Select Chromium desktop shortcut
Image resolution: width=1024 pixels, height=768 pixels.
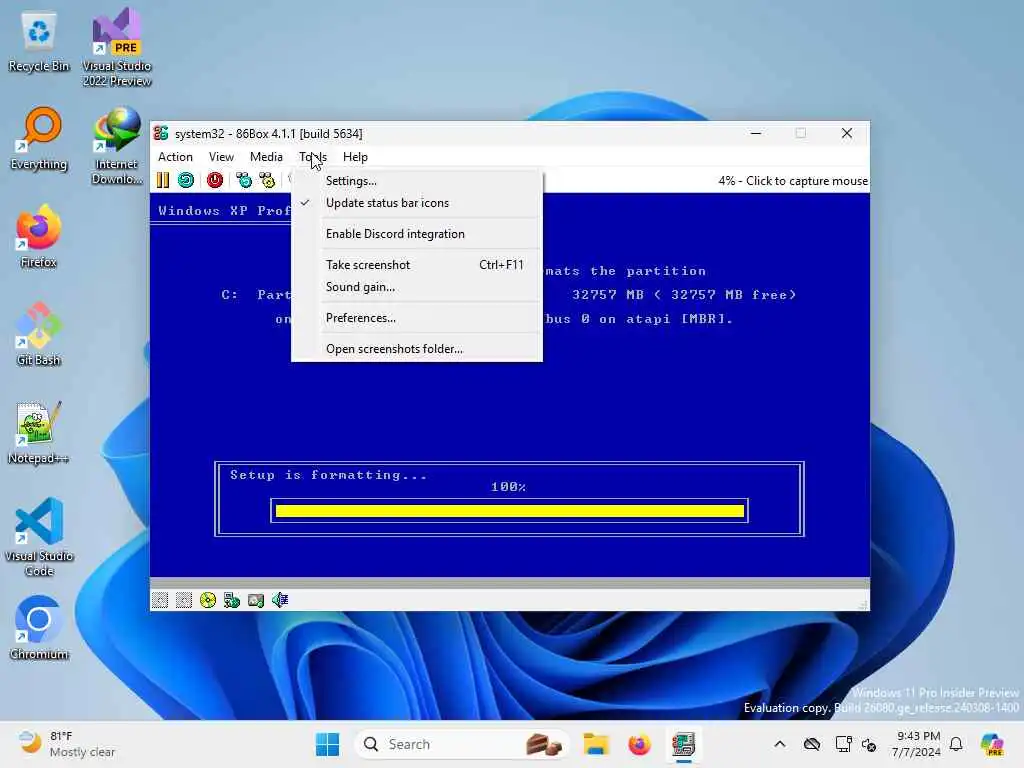tap(39, 628)
